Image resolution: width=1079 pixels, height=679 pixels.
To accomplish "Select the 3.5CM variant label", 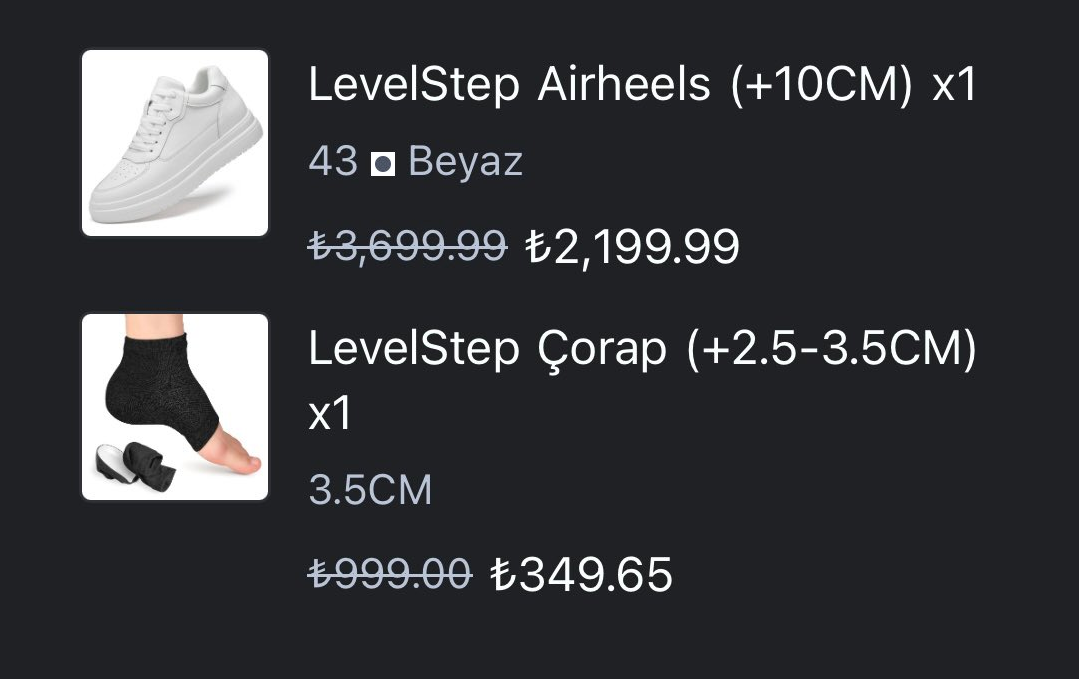I will (370, 490).
